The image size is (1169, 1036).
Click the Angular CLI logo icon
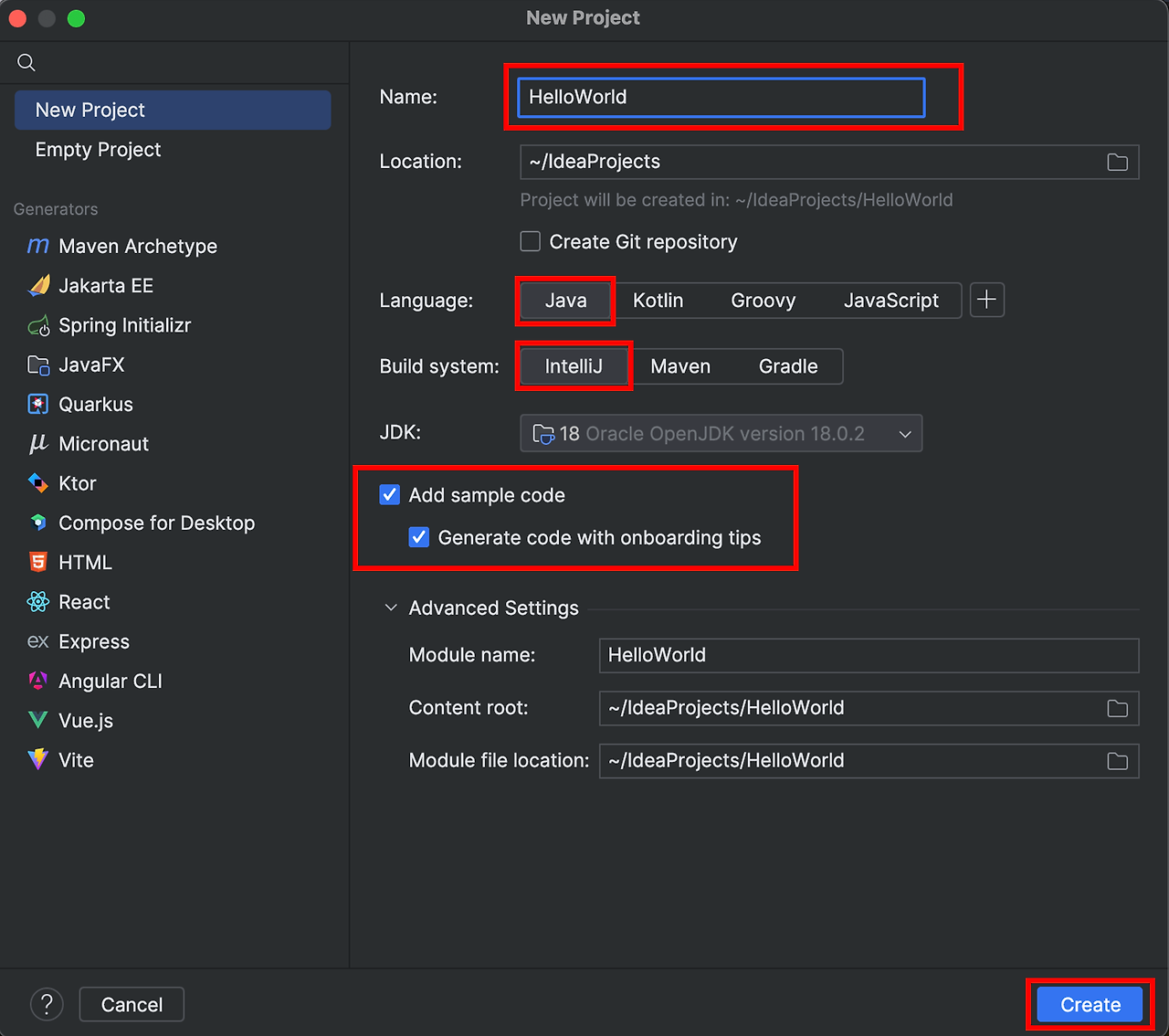38,681
